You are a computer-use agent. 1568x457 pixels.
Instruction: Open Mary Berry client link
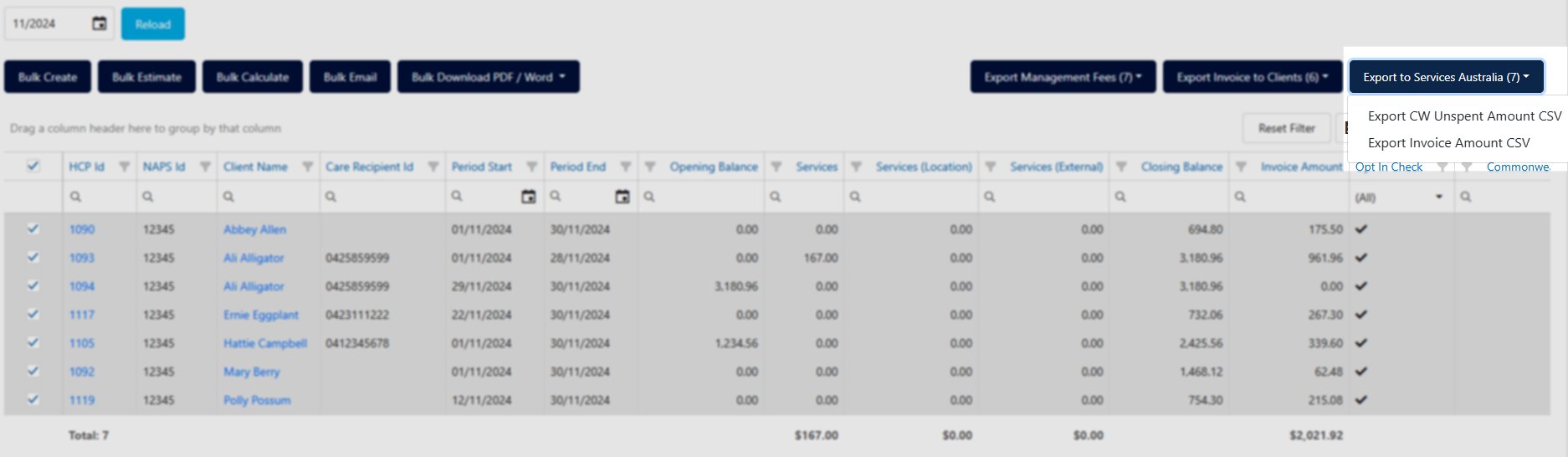coord(252,372)
